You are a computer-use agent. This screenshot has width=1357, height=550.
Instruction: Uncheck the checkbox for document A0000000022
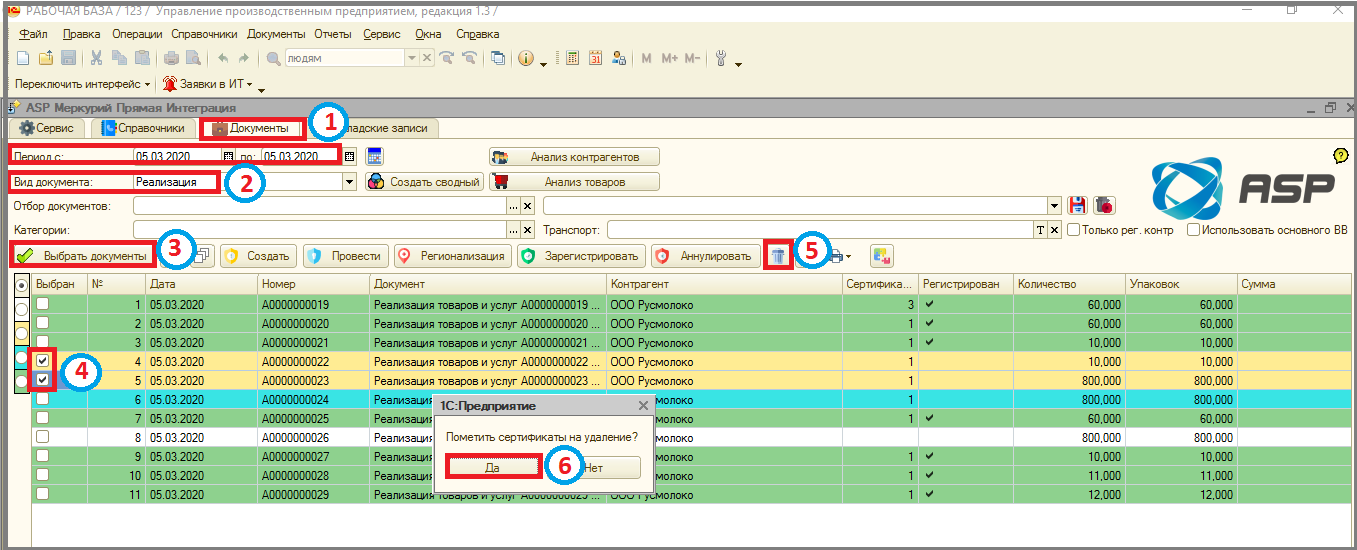43,360
